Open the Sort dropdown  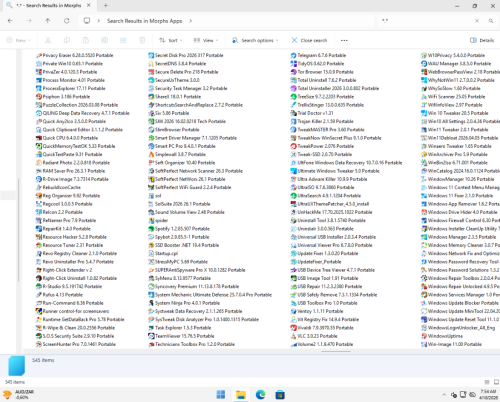point(171,40)
